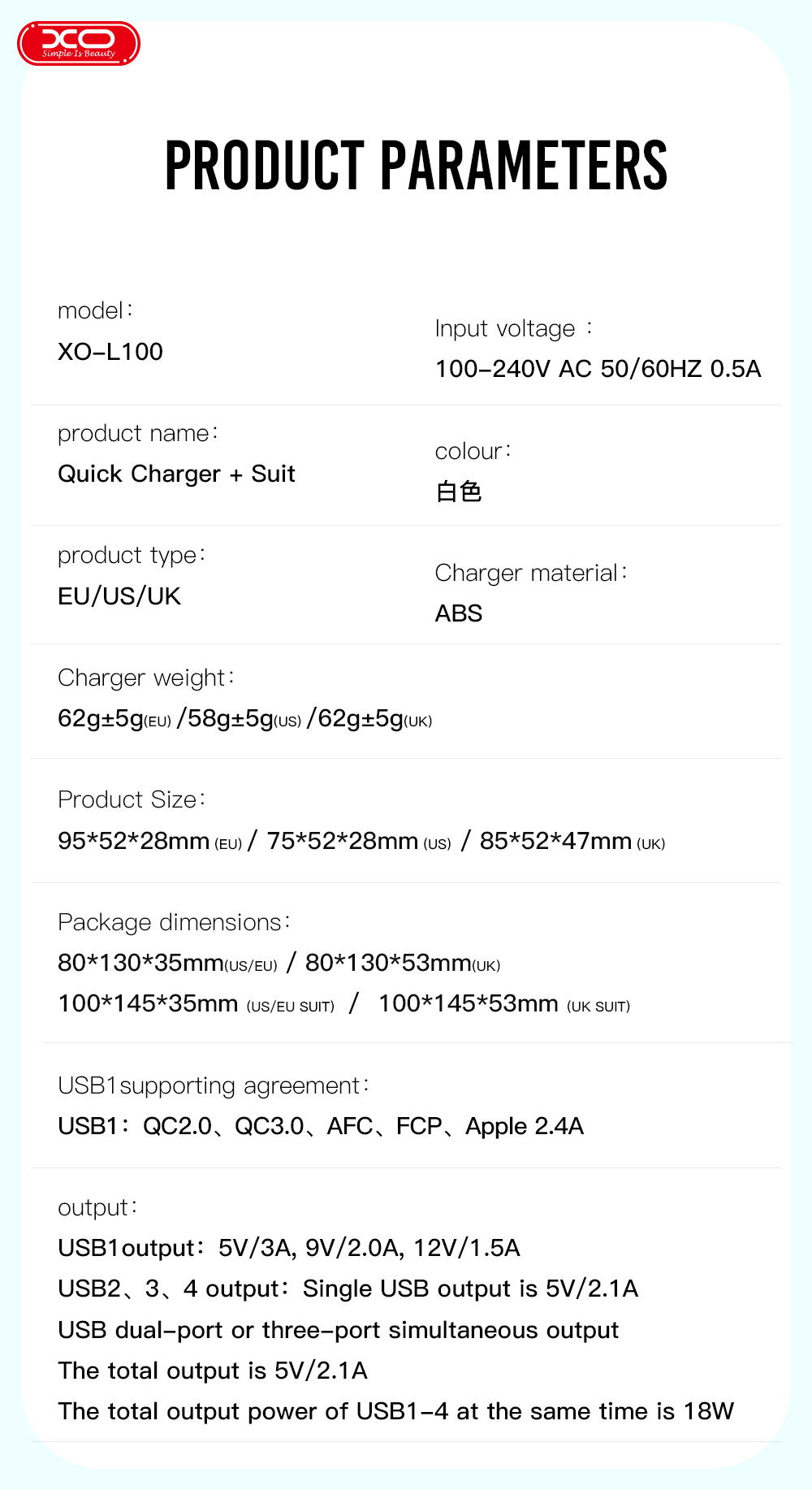Click the Apple 2.4A protocol text
The image size is (812, 1490).
(x=525, y=1126)
